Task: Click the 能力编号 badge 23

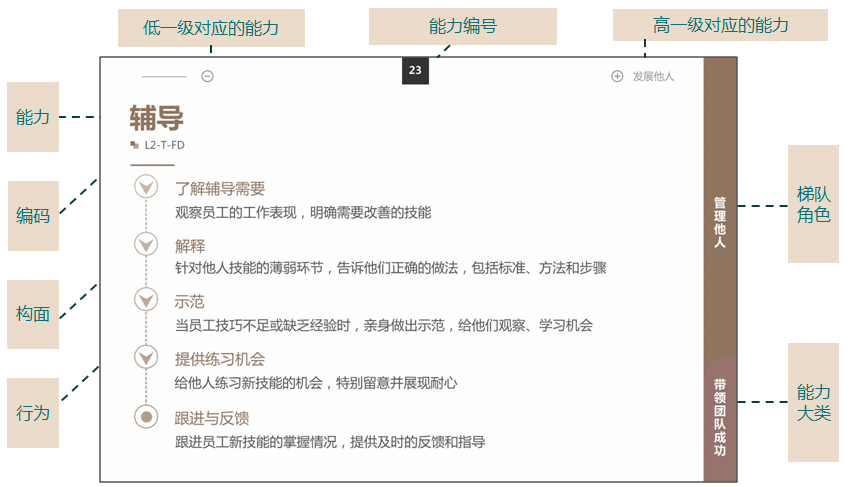Action: tap(416, 70)
